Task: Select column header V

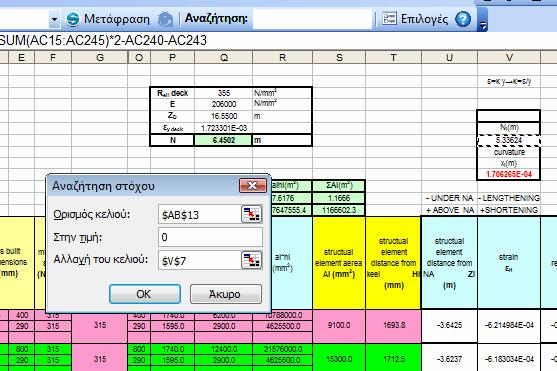Action: point(509,57)
